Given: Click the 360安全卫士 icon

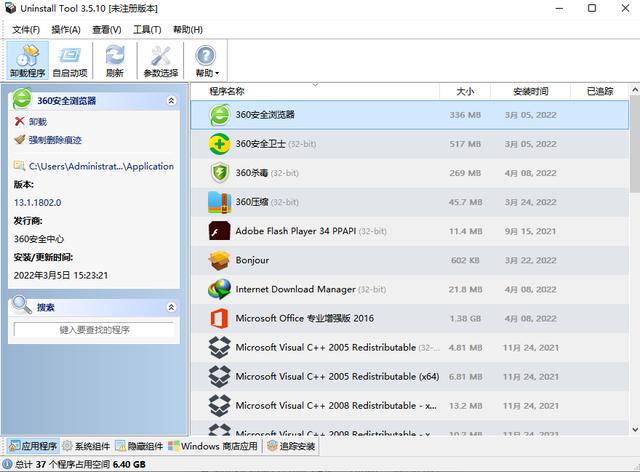Looking at the screenshot, I should point(220,144).
